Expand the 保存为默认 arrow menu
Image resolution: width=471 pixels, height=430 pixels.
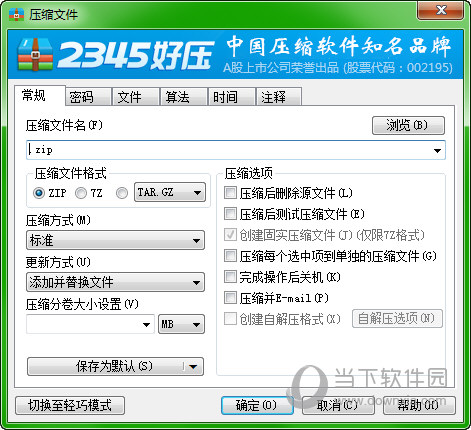click(x=193, y=367)
